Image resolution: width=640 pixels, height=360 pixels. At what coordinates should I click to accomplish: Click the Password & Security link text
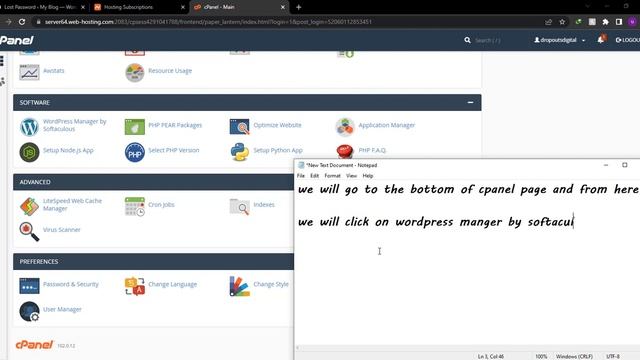point(71,284)
